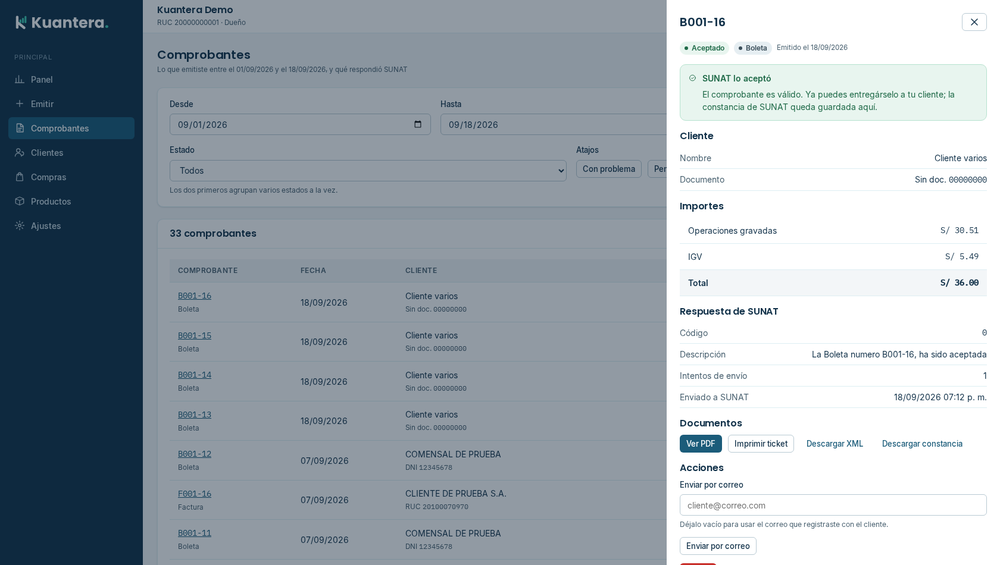The width and height of the screenshot is (1000, 565).
Task: Open factura F001-16 link
Action: pos(195,494)
